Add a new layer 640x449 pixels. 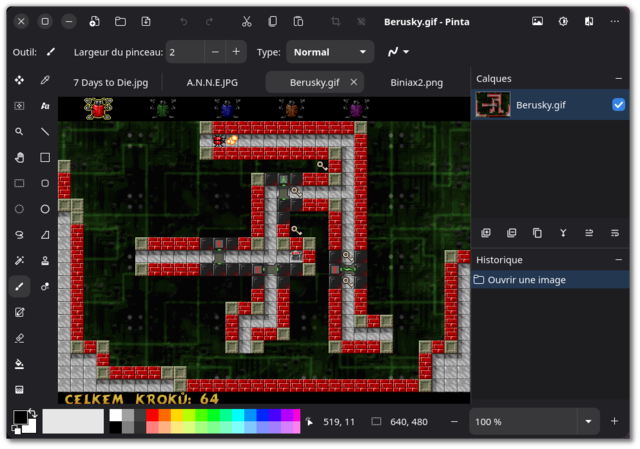[x=486, y=233]
